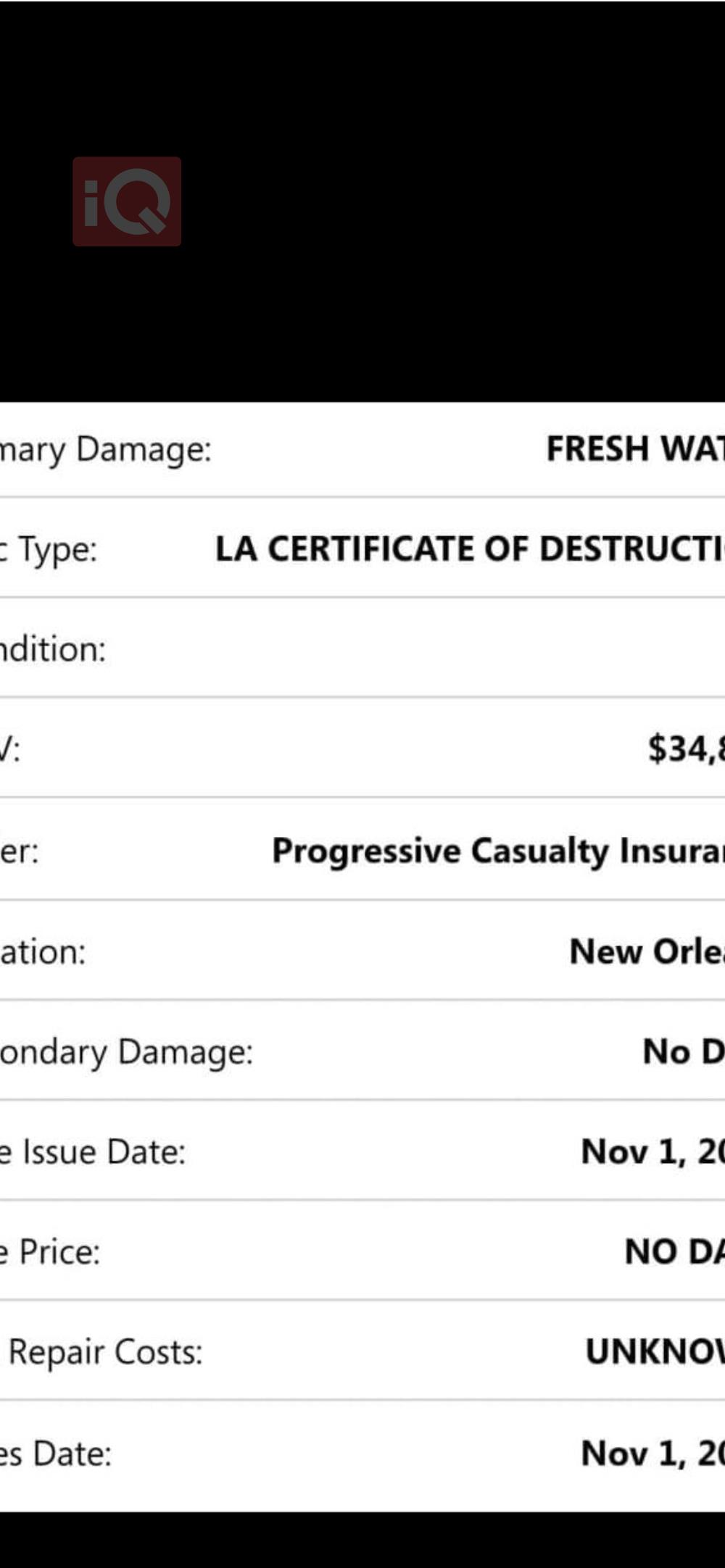Select the NO DA price value
Screen dimensions: 725x1568
coord(674,1252)
